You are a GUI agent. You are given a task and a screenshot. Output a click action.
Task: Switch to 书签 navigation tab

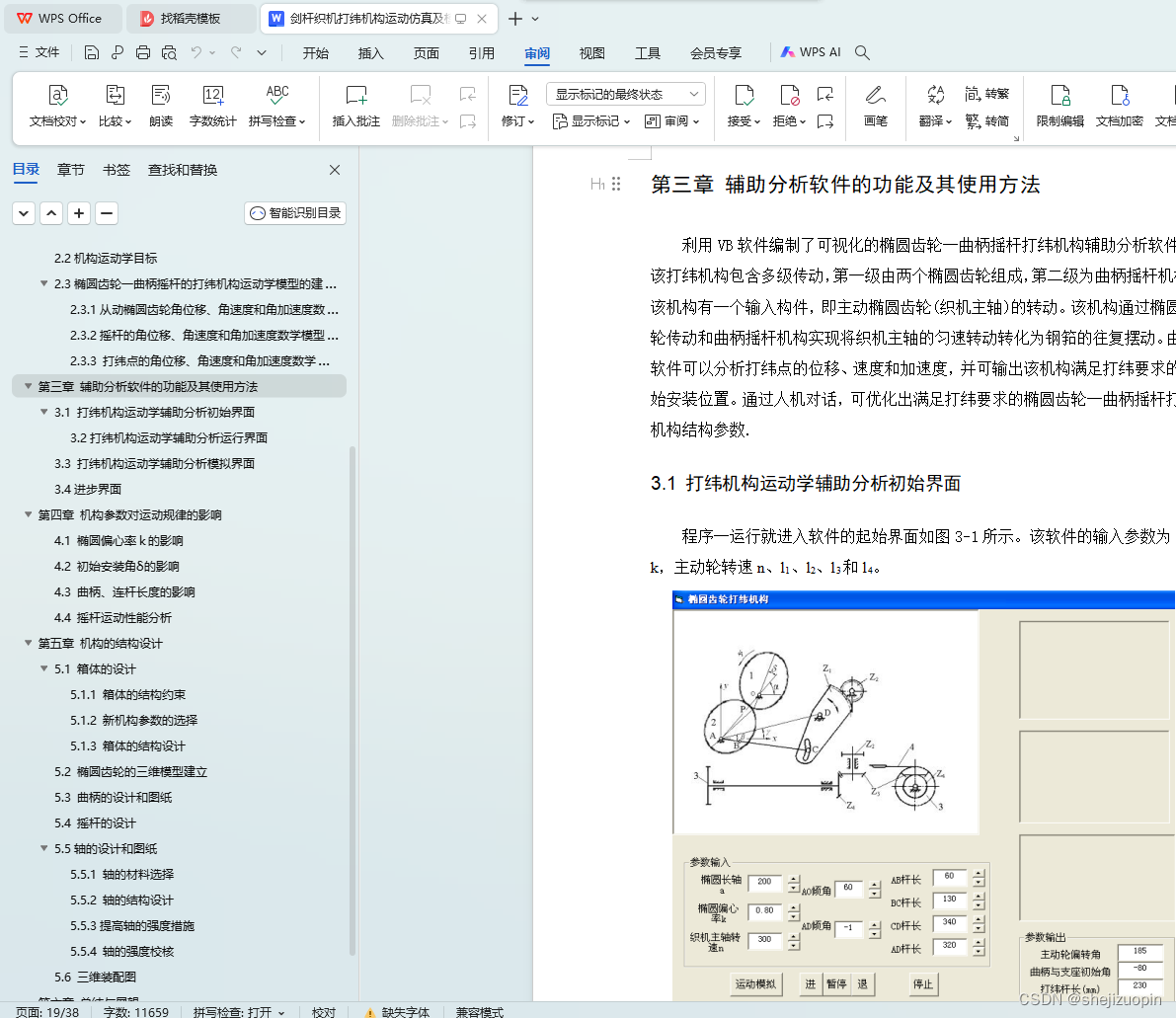117,170
